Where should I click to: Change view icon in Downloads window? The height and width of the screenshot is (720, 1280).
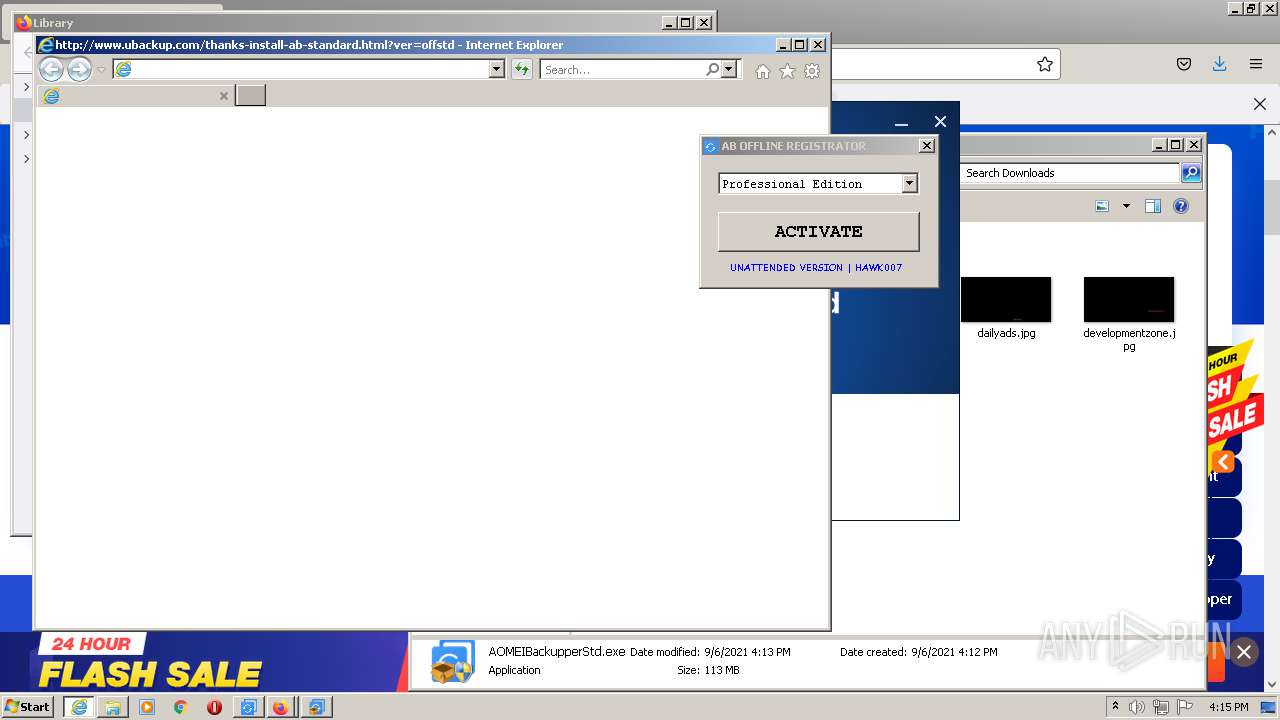pos(1102,206)
